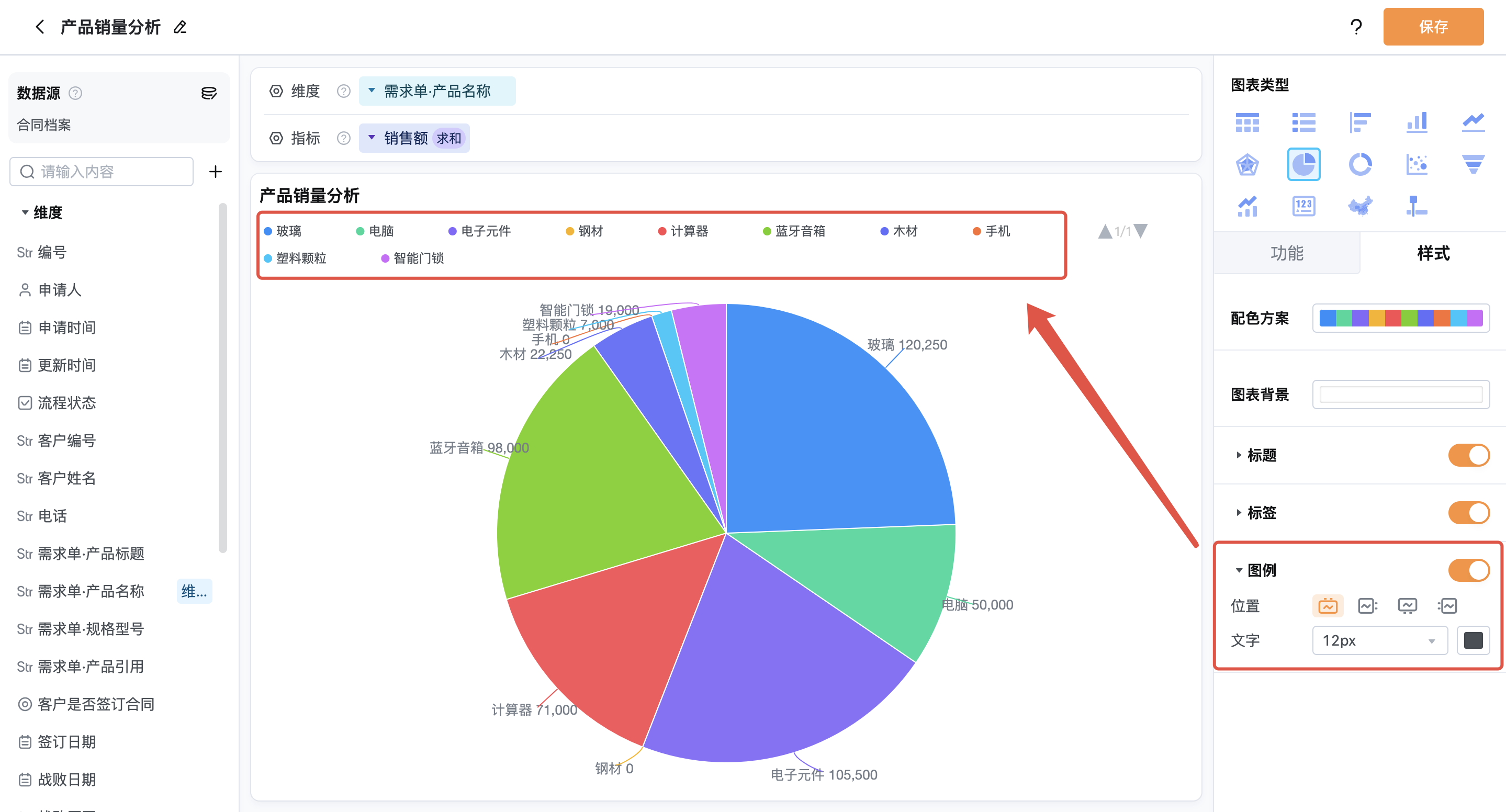This screenshot has height=812, width=1506.
Task: Click the help icon beside 数据源
Action: click(75, 93)
